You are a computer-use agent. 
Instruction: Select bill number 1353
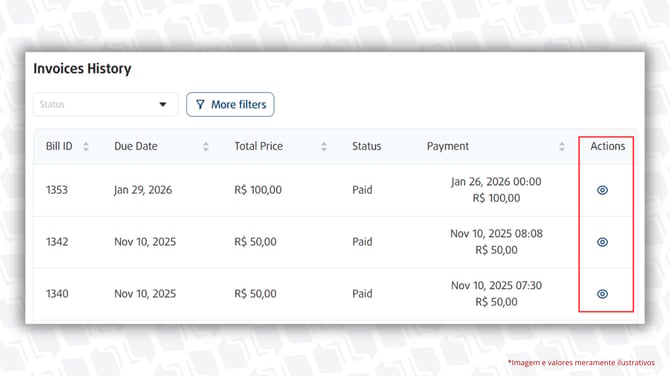tap(57, 190)
